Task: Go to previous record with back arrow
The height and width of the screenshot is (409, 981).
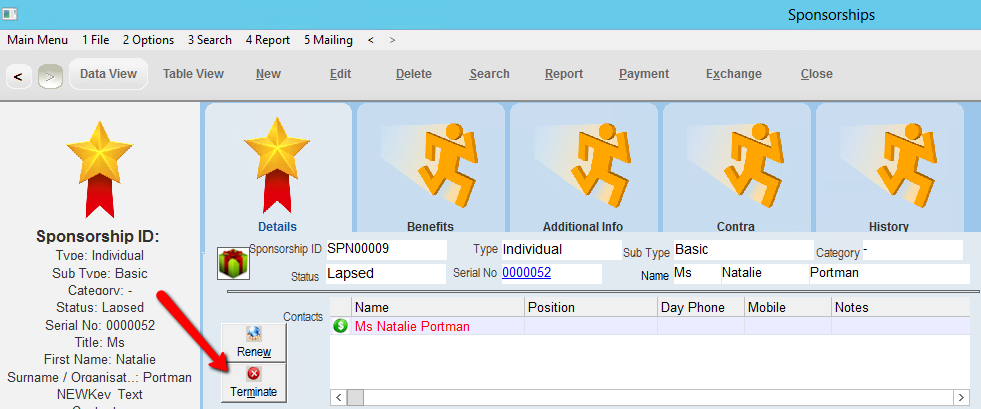Action: [18, 76]
